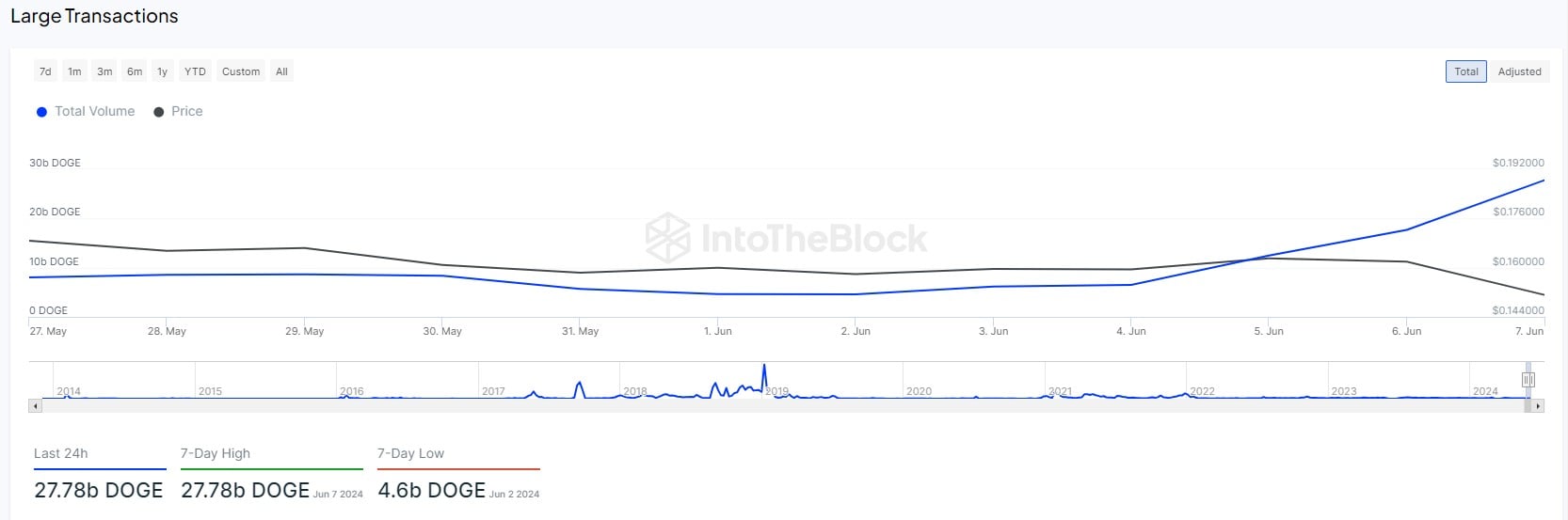Viewport: 1568px width, 520px height.
Task: Open the Custom date range picker
Action: click(x=241, y=71)
